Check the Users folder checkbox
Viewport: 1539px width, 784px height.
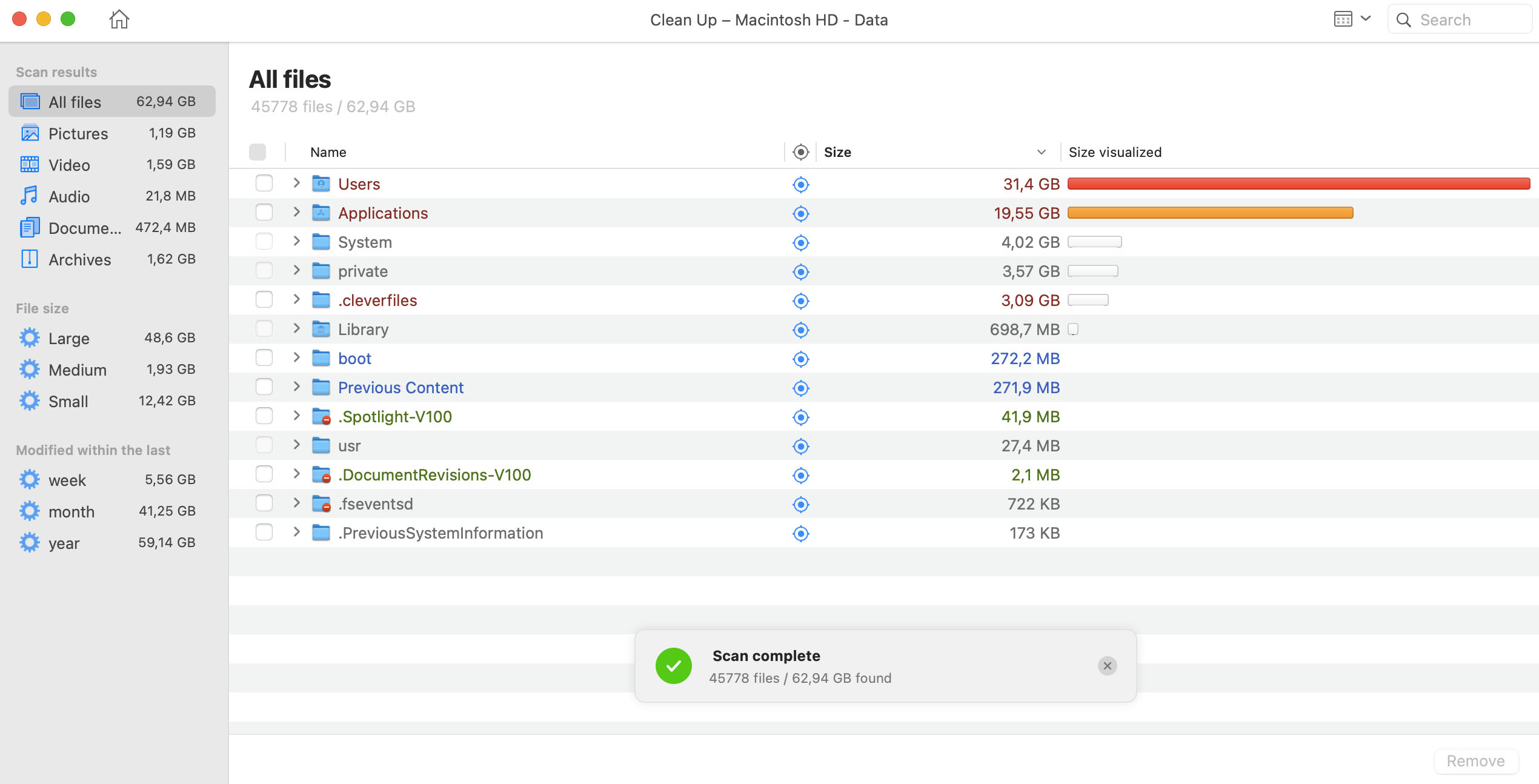click(264, 182)
